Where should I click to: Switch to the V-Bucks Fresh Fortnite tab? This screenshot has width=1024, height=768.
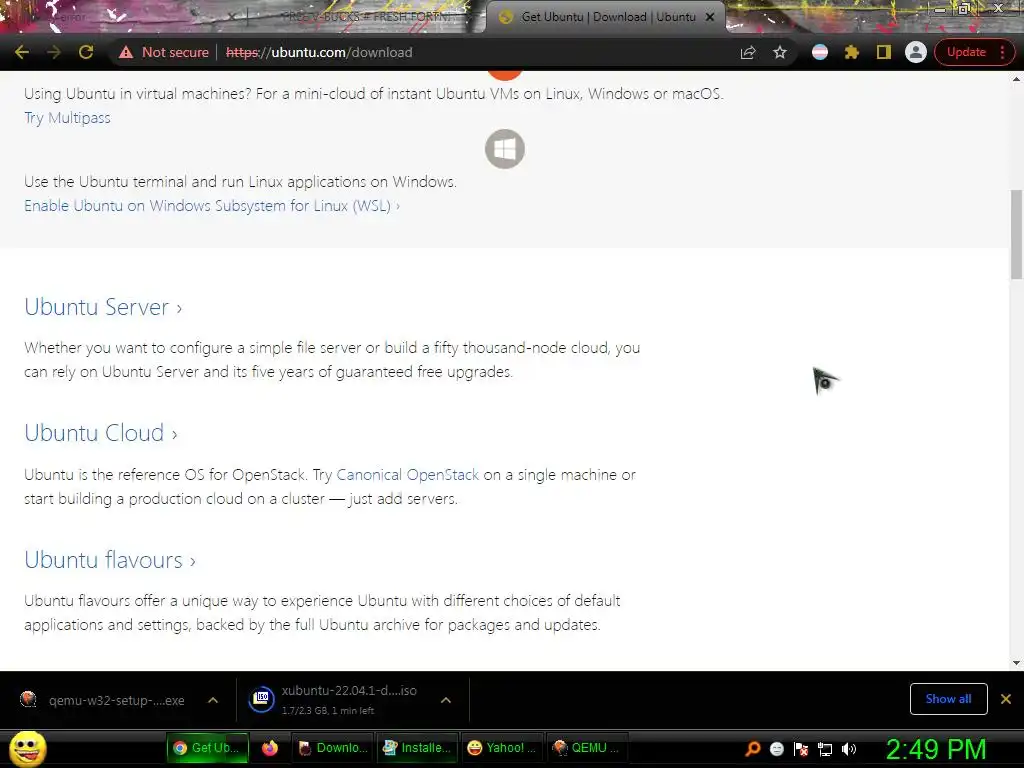pos(366,17)
